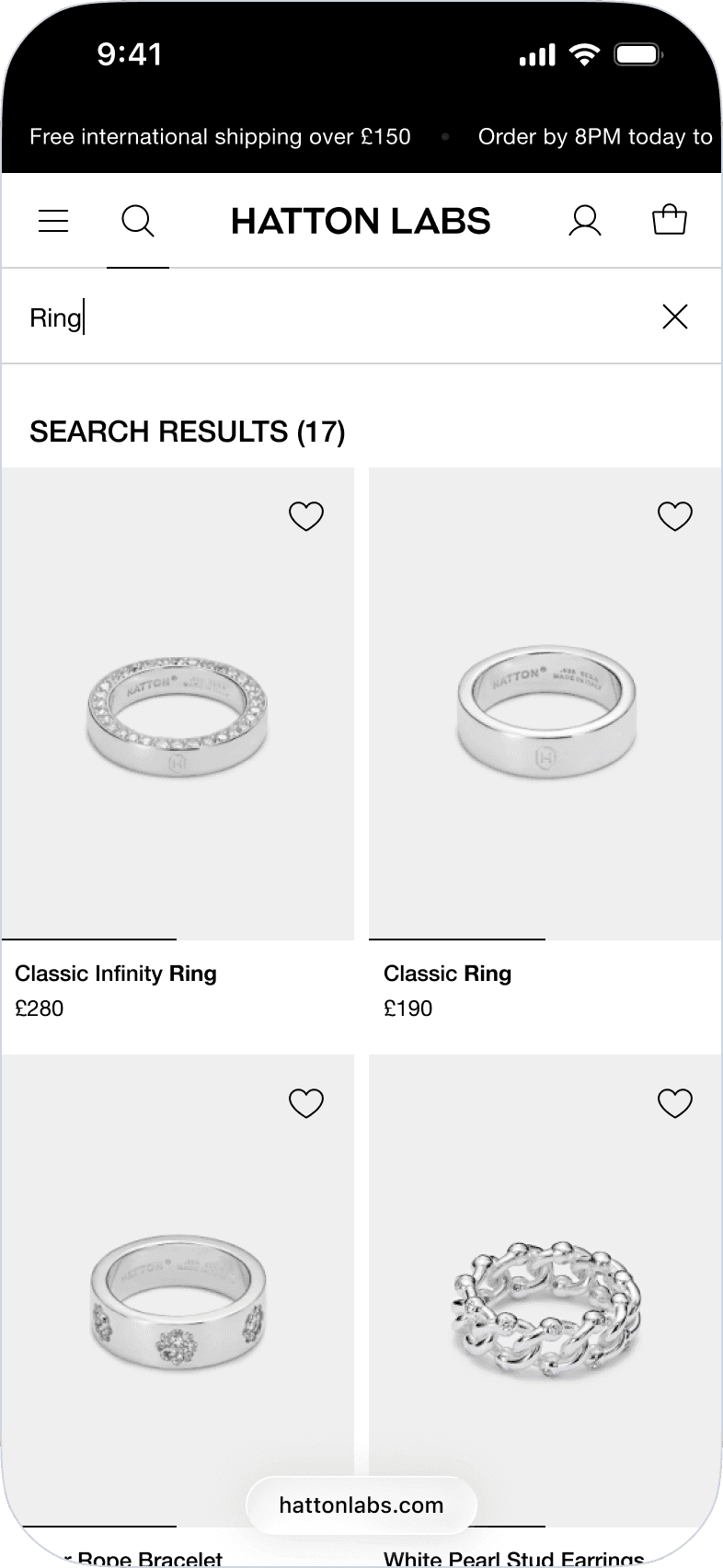Open the account profile icon
The image size is (723, 1568).
tap(585, 221)
